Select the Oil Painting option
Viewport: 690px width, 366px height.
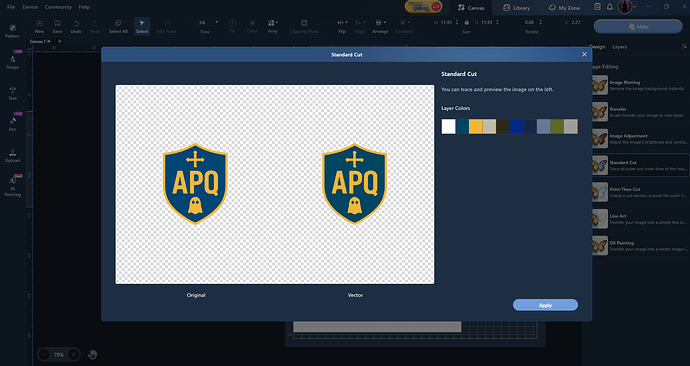pyautogui.click(x=640, y=245)
